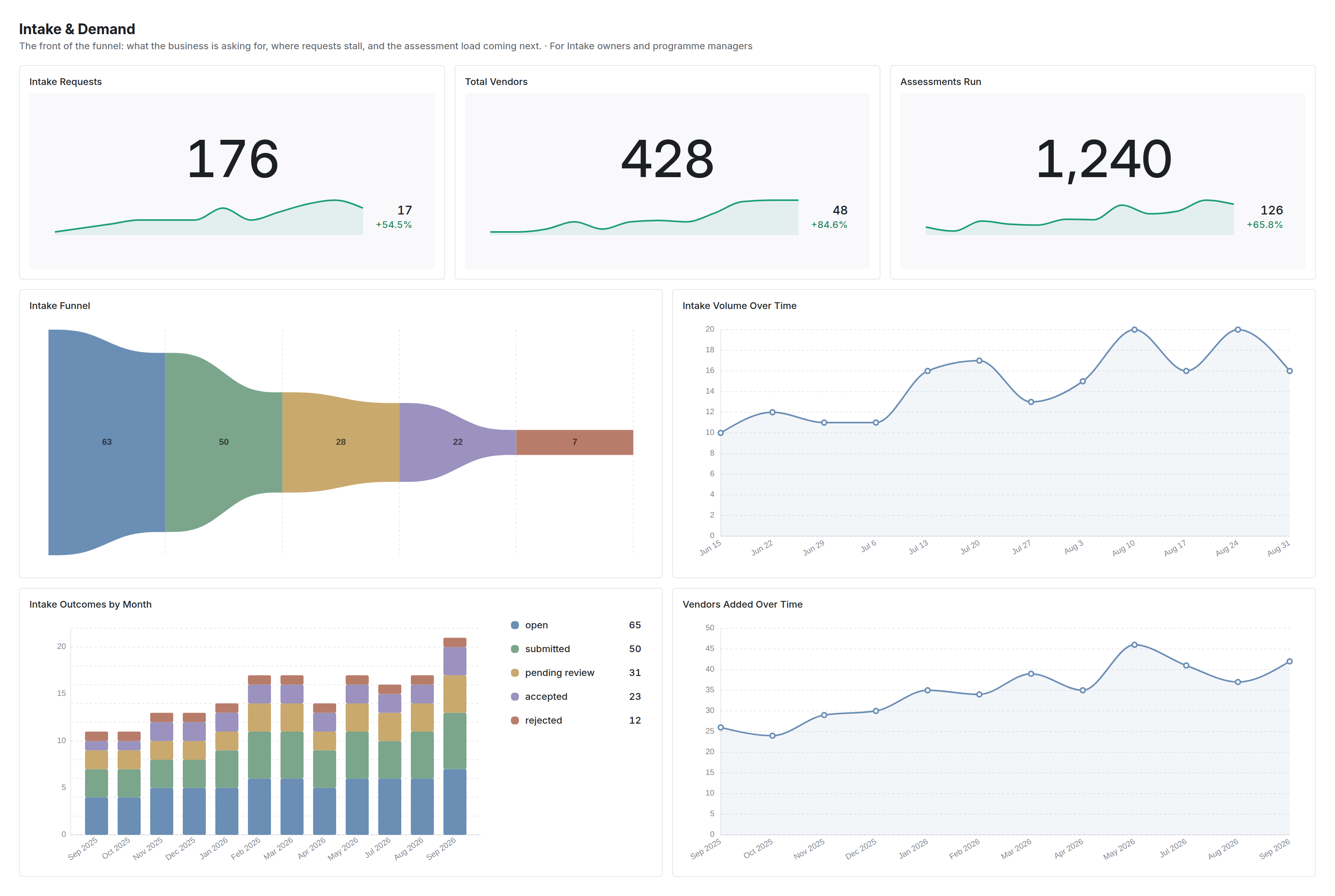
Task: Click the Apr 2026 stacked bar
Action: click(x=325, y=769)
